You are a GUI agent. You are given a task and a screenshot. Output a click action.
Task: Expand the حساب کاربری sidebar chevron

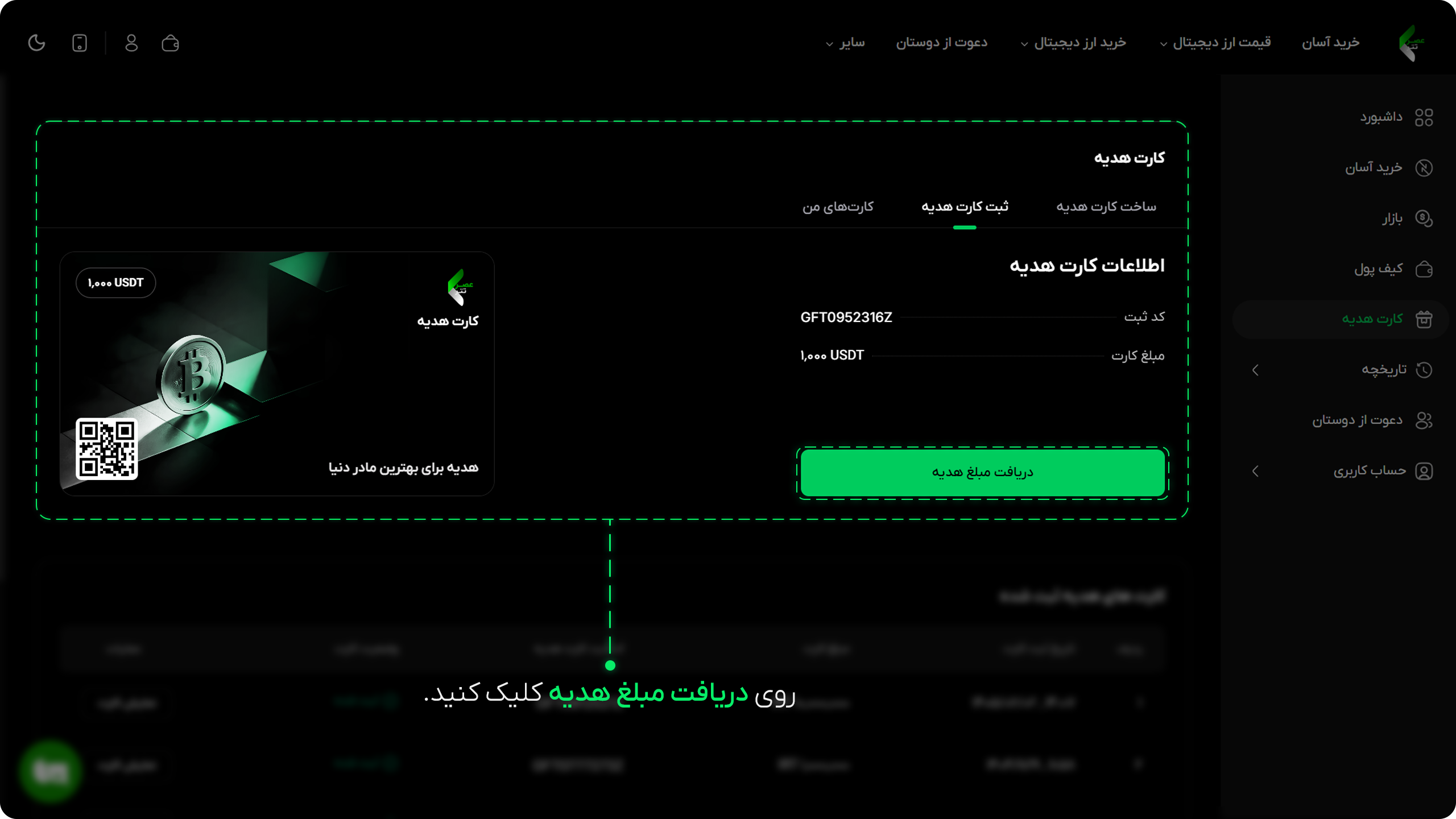click(x=1255, y=471)
